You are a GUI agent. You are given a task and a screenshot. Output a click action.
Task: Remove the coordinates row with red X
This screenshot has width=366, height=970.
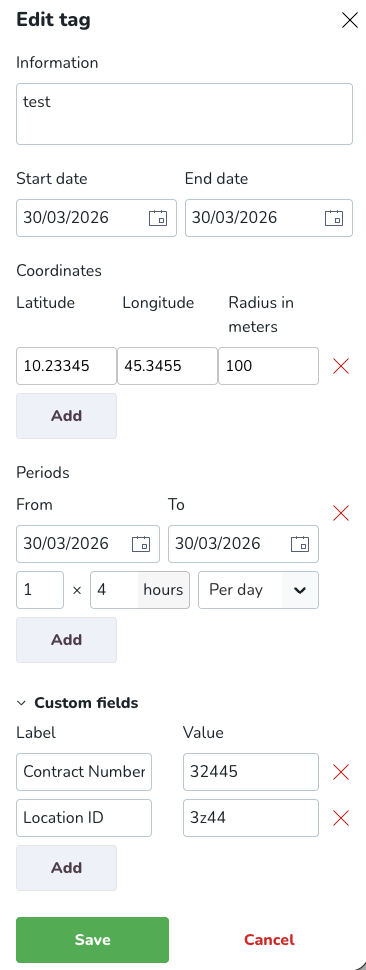pos(341,366)
